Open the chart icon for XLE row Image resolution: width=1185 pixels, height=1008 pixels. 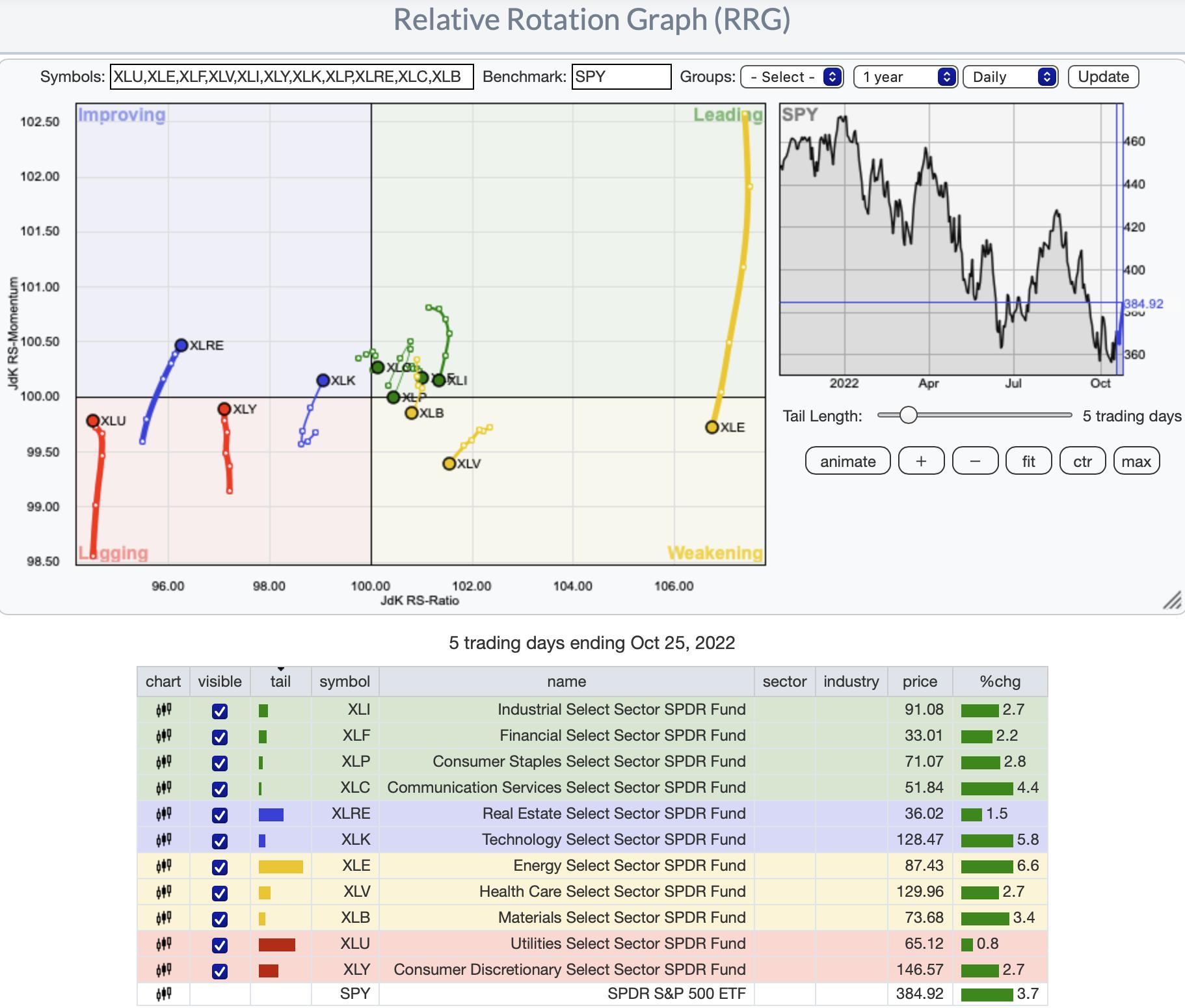pos(163,866)
